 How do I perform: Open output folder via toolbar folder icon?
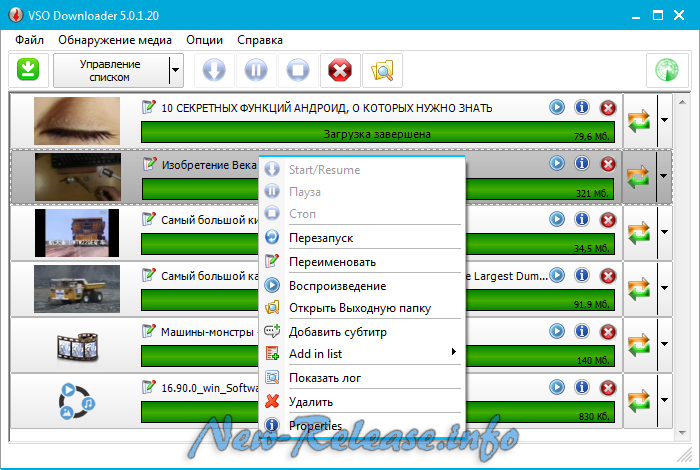(382, 70)
